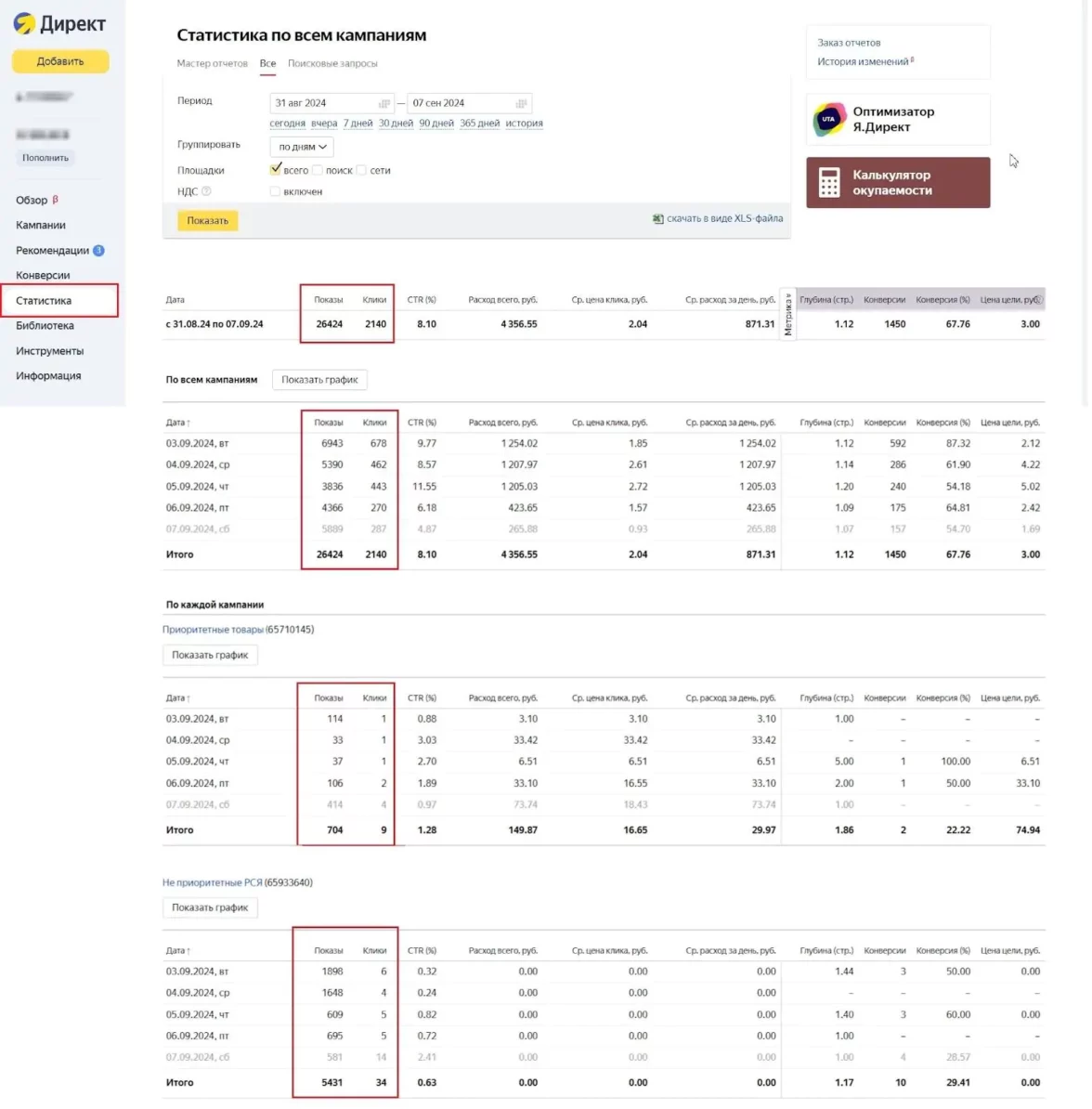The image size is (1092, 1109).
Task: Open the 'по дням' grouping dropdown
Action: (x=302, y=147)
